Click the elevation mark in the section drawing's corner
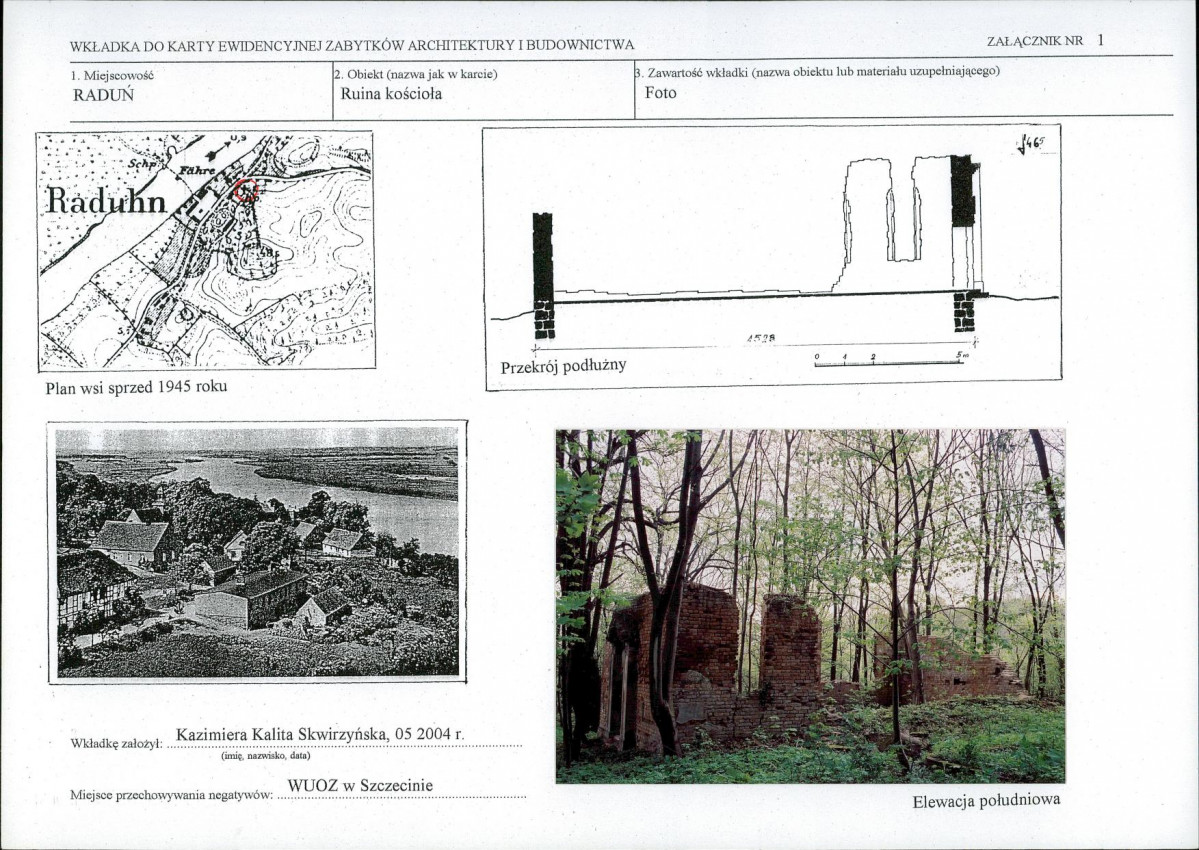Image resolution: width=1199 pixels, height=850 pixels. point(1030,146)
